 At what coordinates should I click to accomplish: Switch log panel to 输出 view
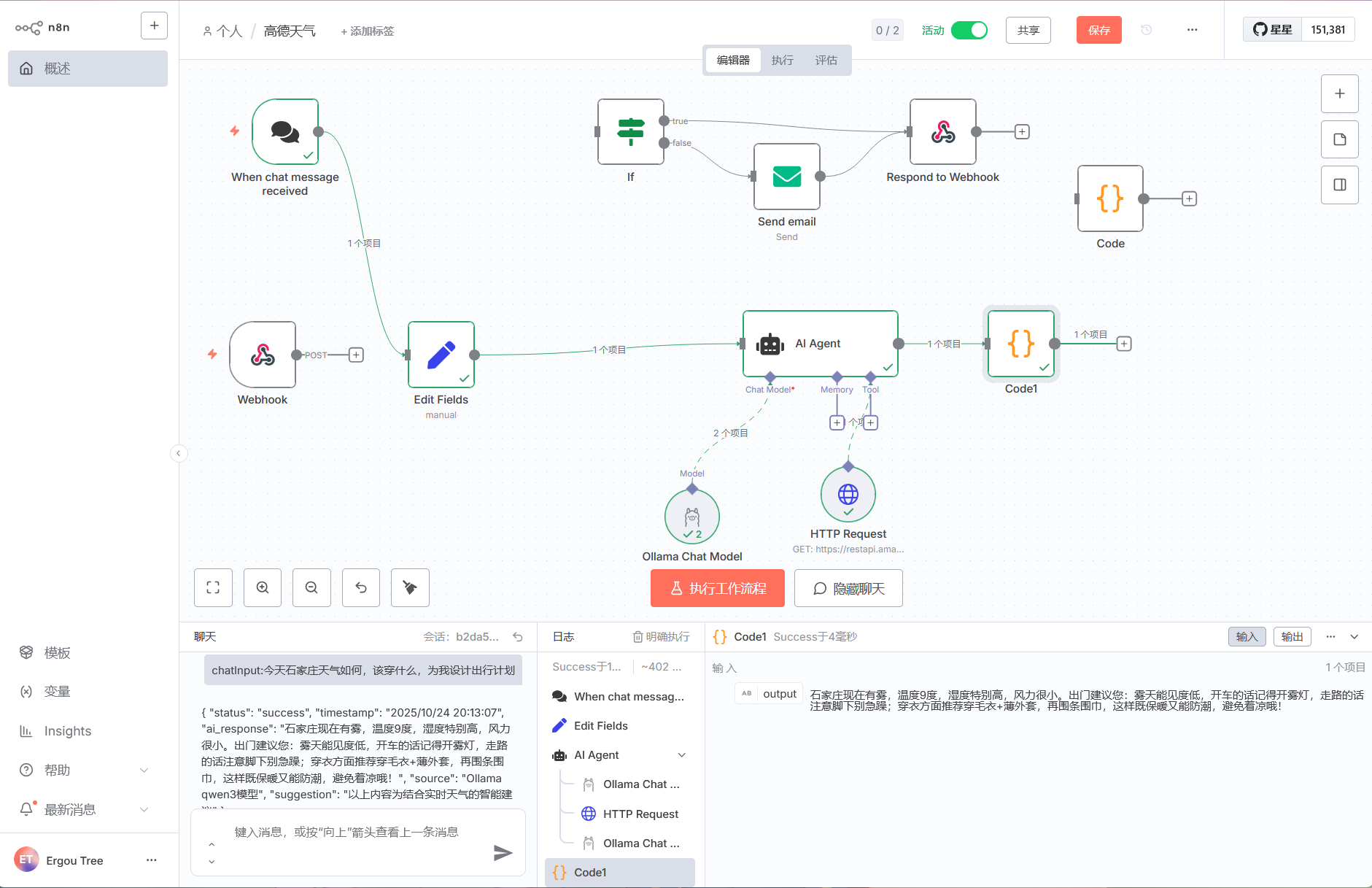click(x=1292, y=636)
